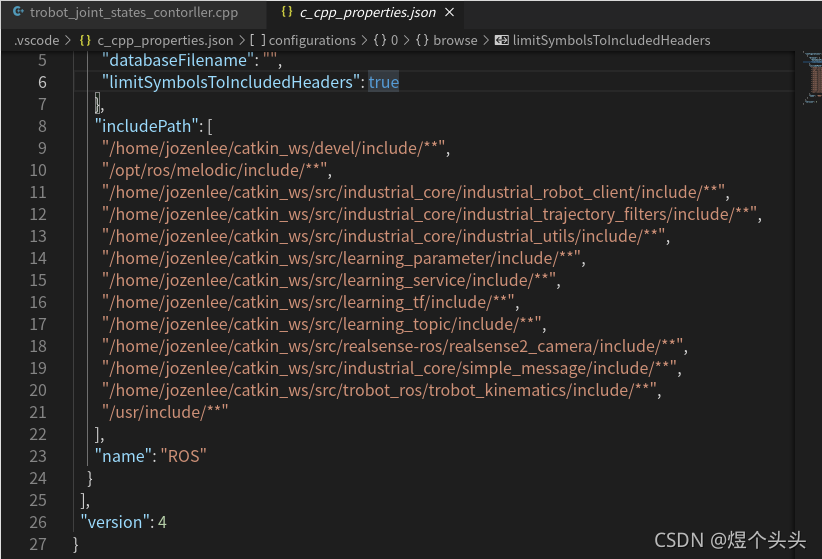Click the industrial_robot_client include path
The image size is (822, 559).
[414, 192]
